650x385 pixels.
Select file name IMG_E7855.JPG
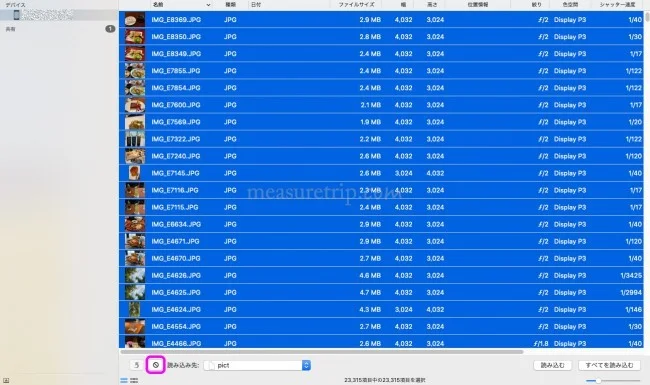click(x=176, y=71)
